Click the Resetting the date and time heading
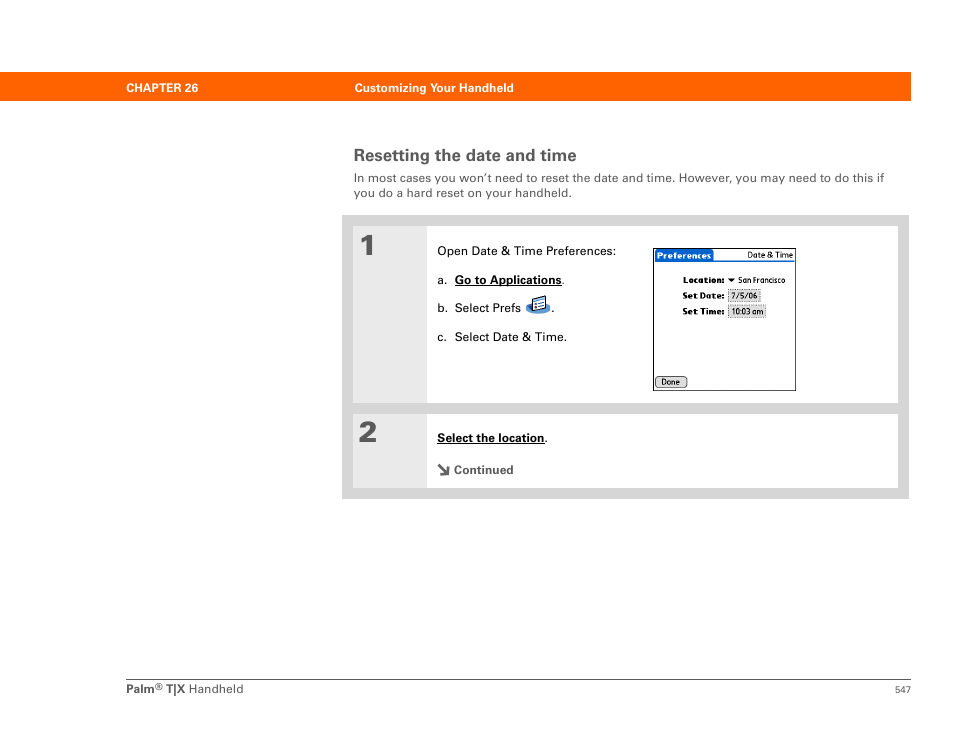Screen dimensions: 954x738 (x=465, y=155)
